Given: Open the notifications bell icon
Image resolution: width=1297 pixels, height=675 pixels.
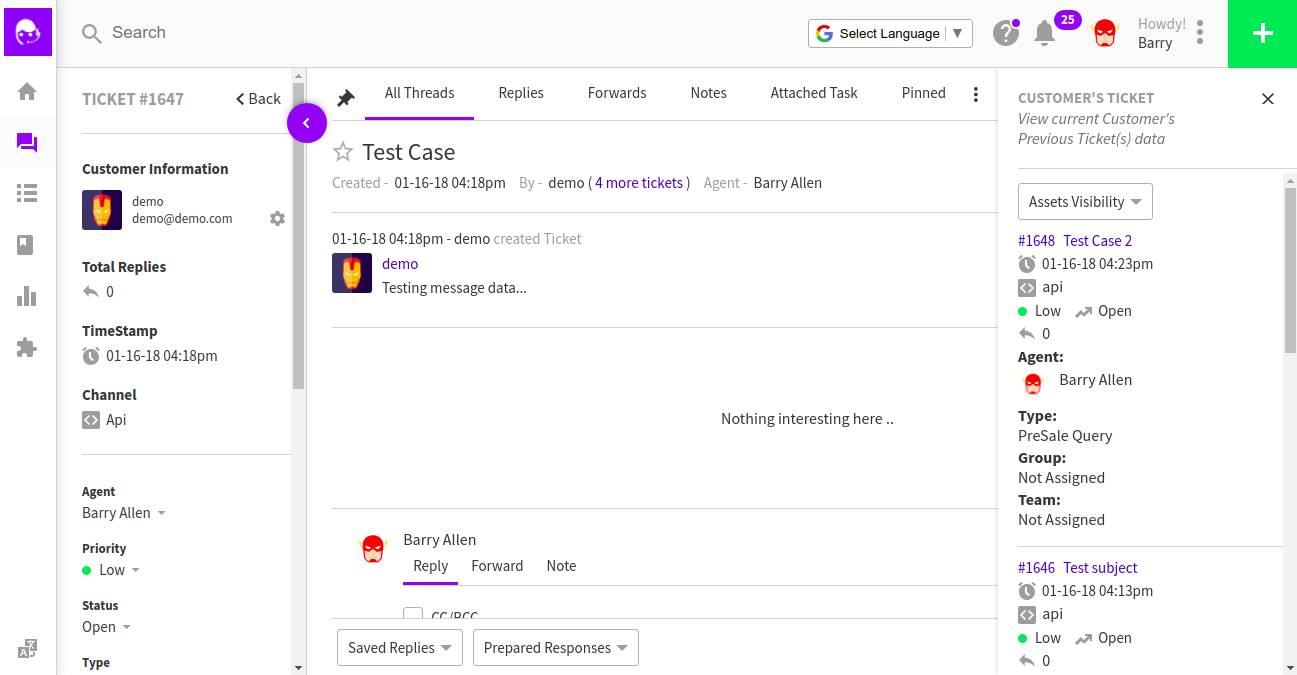Looking at the screenshot, I should coord(1044,33).
